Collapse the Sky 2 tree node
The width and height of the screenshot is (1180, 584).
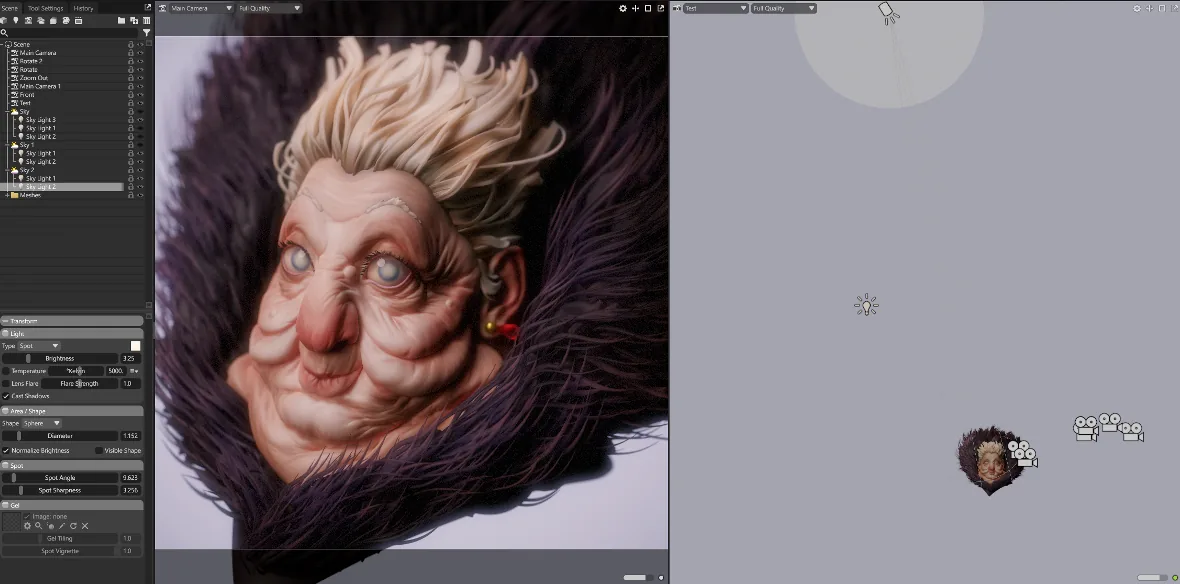click(x=7, y=170)
